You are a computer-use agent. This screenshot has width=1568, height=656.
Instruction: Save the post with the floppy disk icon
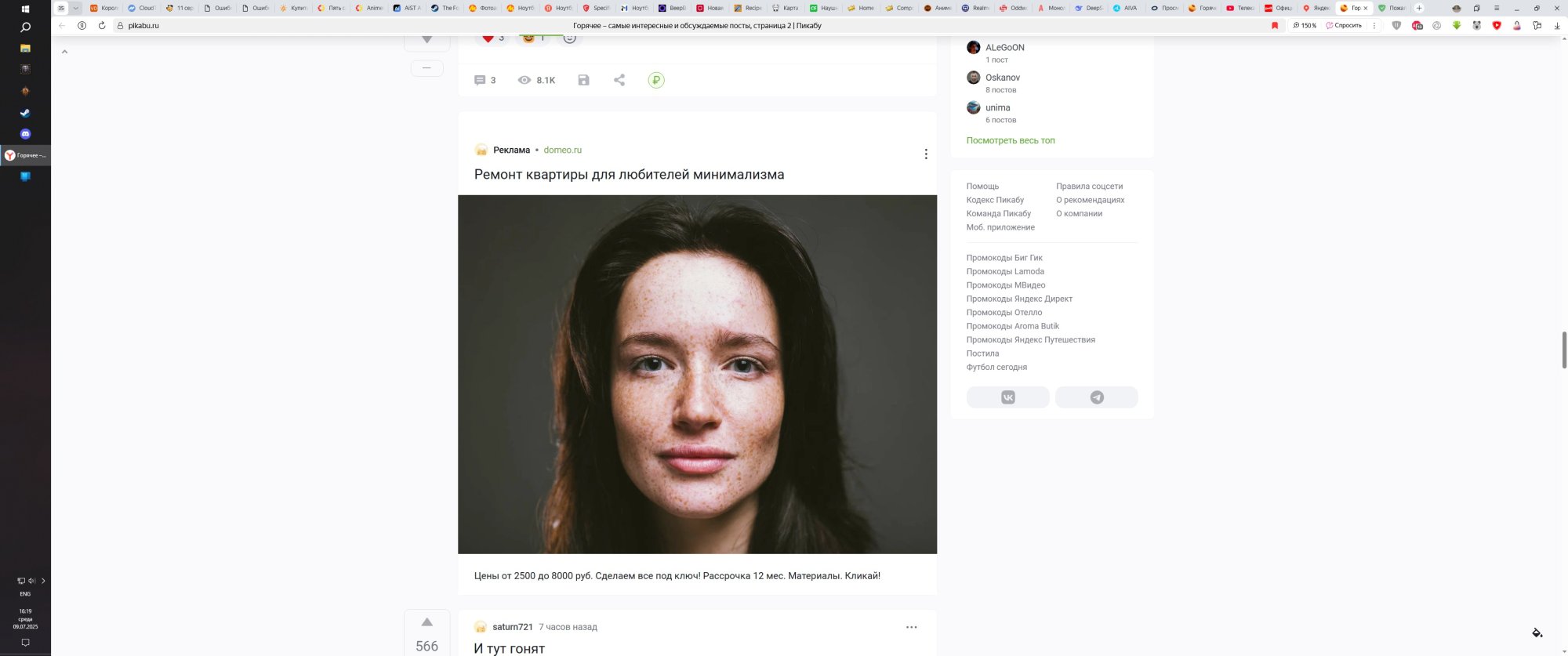pyautogui.click(x=583, y=80)
